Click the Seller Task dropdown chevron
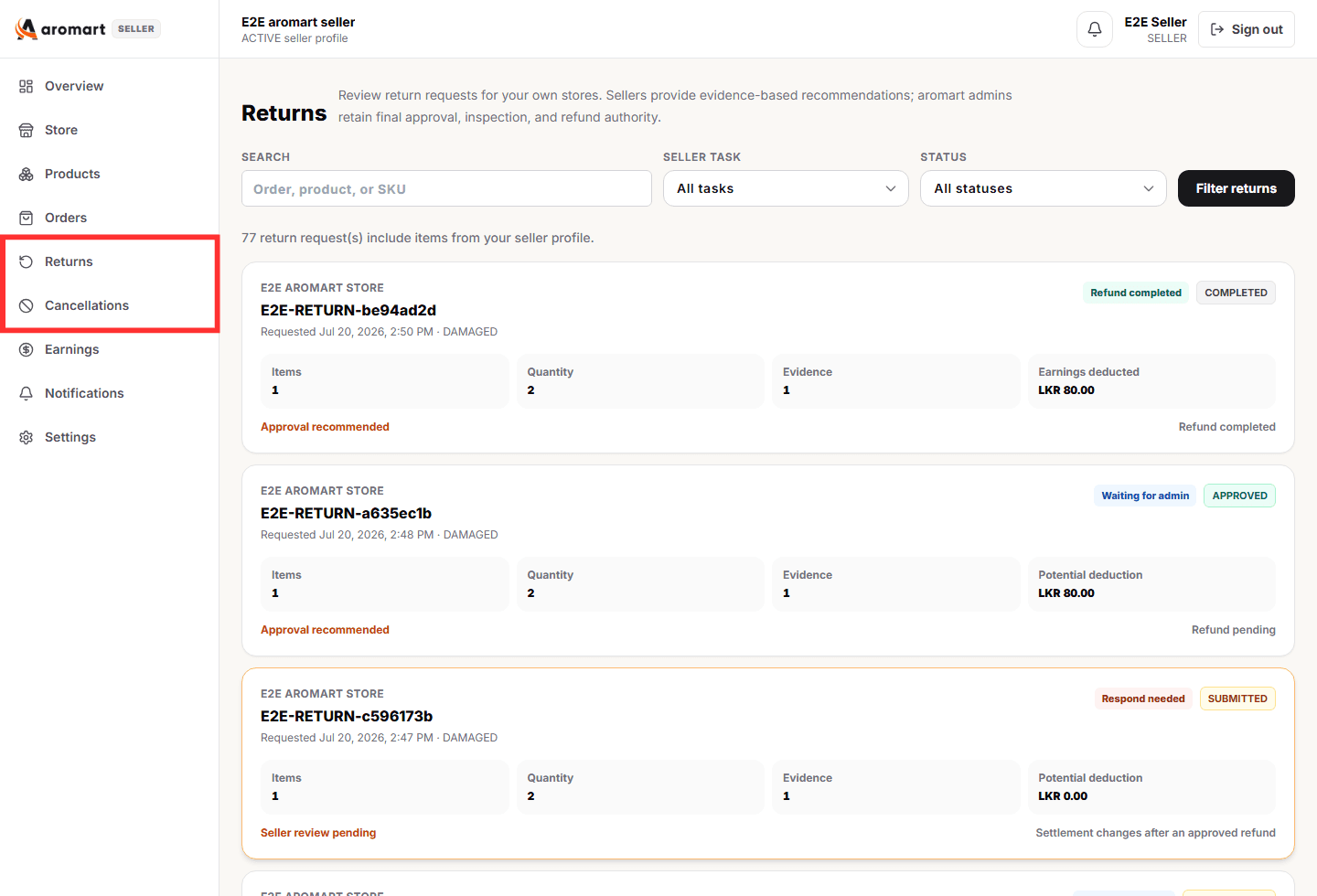1317x896 pixels. 891,188
